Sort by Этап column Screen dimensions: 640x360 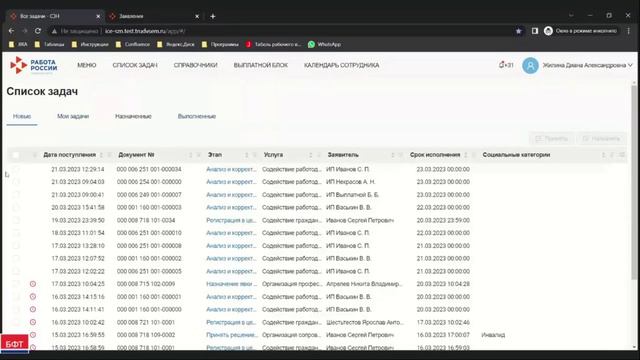pyautogui.click(x=247, y=155)
